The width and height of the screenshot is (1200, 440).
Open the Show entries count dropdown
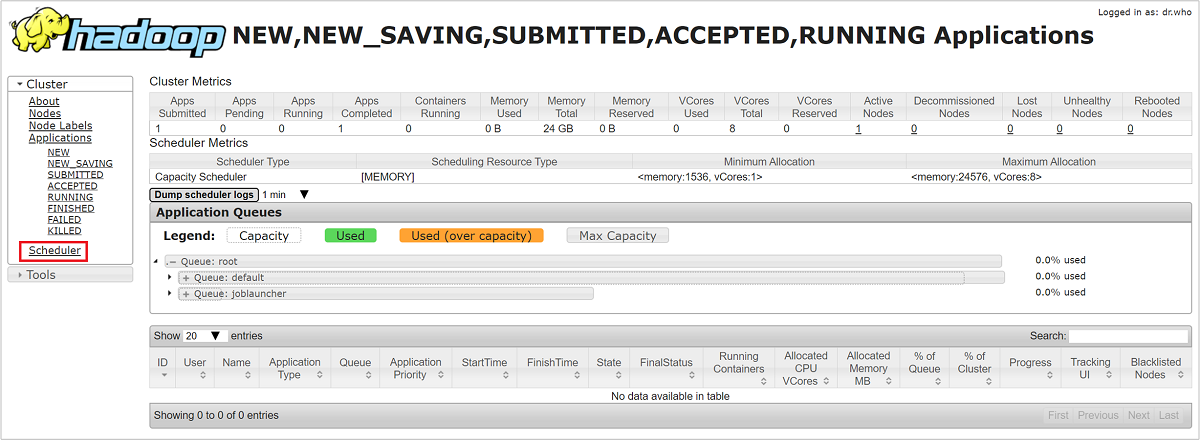(x=206, y=336)
